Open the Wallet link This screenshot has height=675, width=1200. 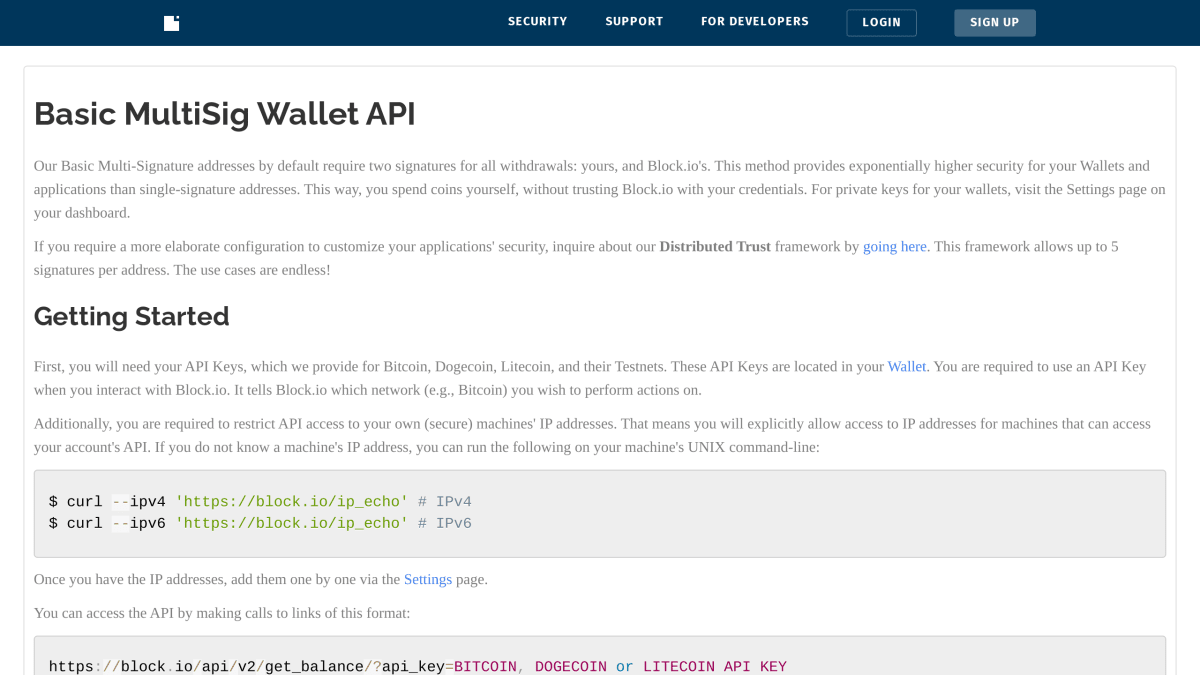click(907, 366)
